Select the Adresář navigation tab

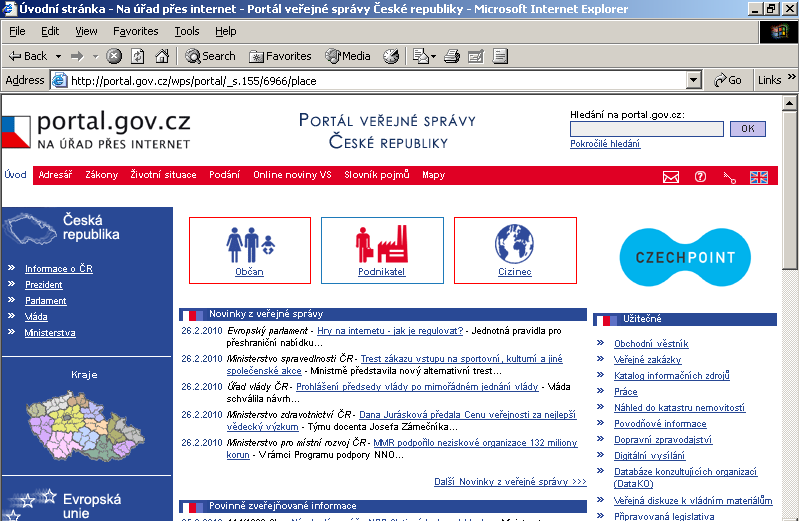[x=55, y=175]
